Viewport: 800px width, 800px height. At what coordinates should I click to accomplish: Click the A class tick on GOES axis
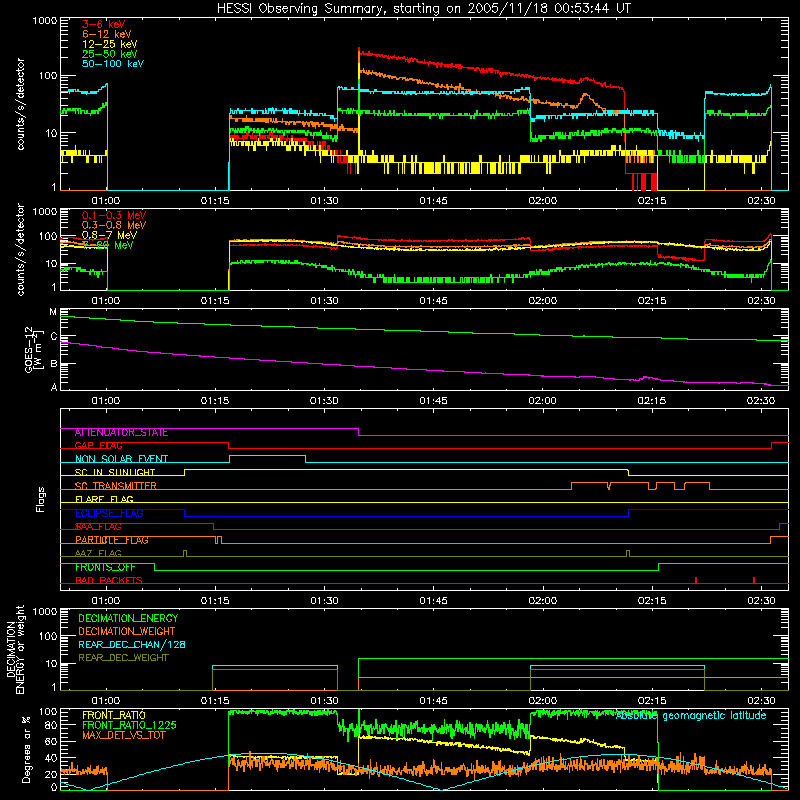[x=54, y=387]
